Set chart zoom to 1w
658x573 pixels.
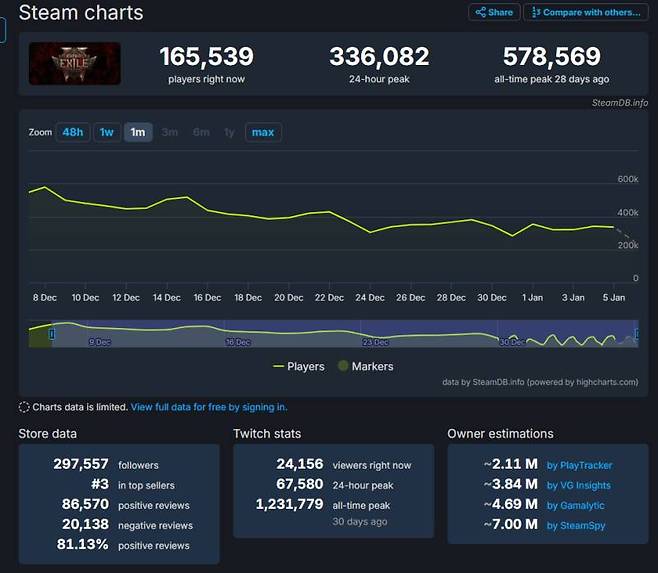pos(107,132)
